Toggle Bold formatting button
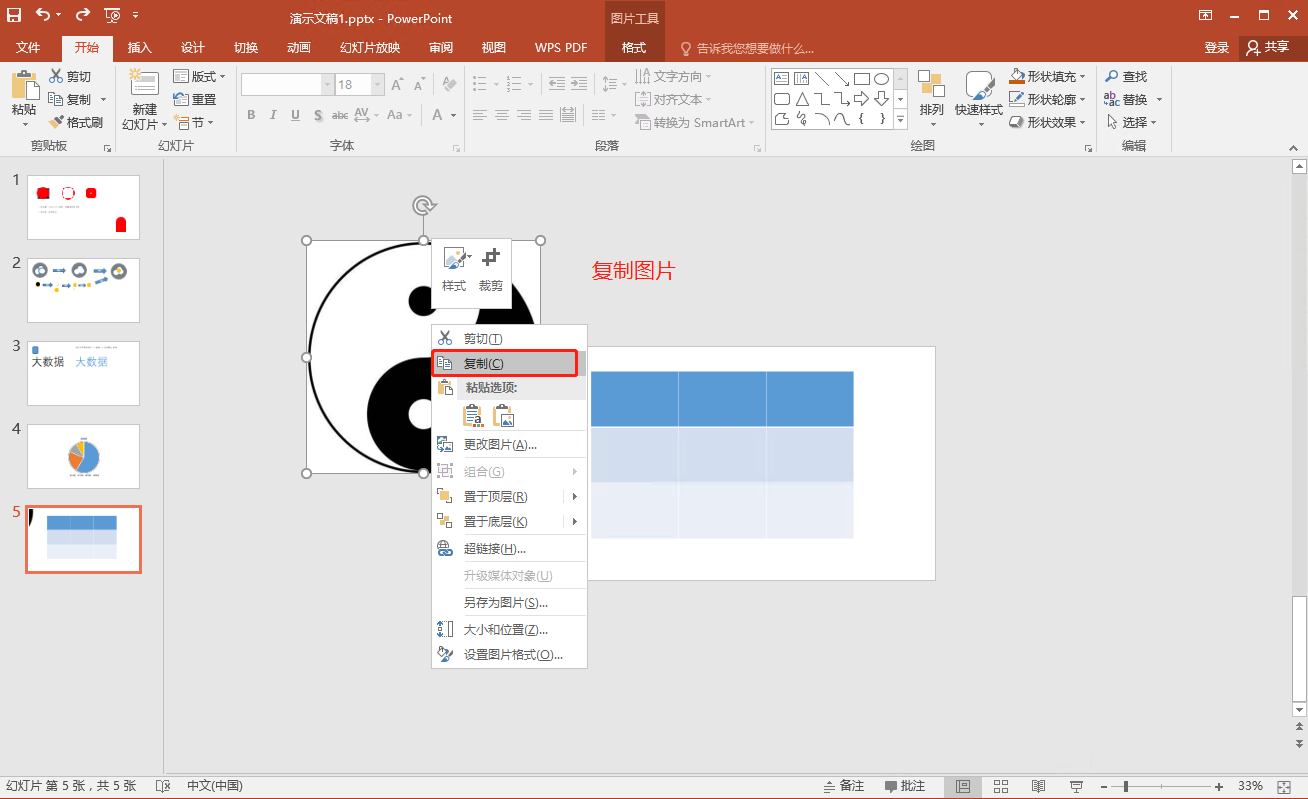1308x799 pixels. click(x=251, y=115)
